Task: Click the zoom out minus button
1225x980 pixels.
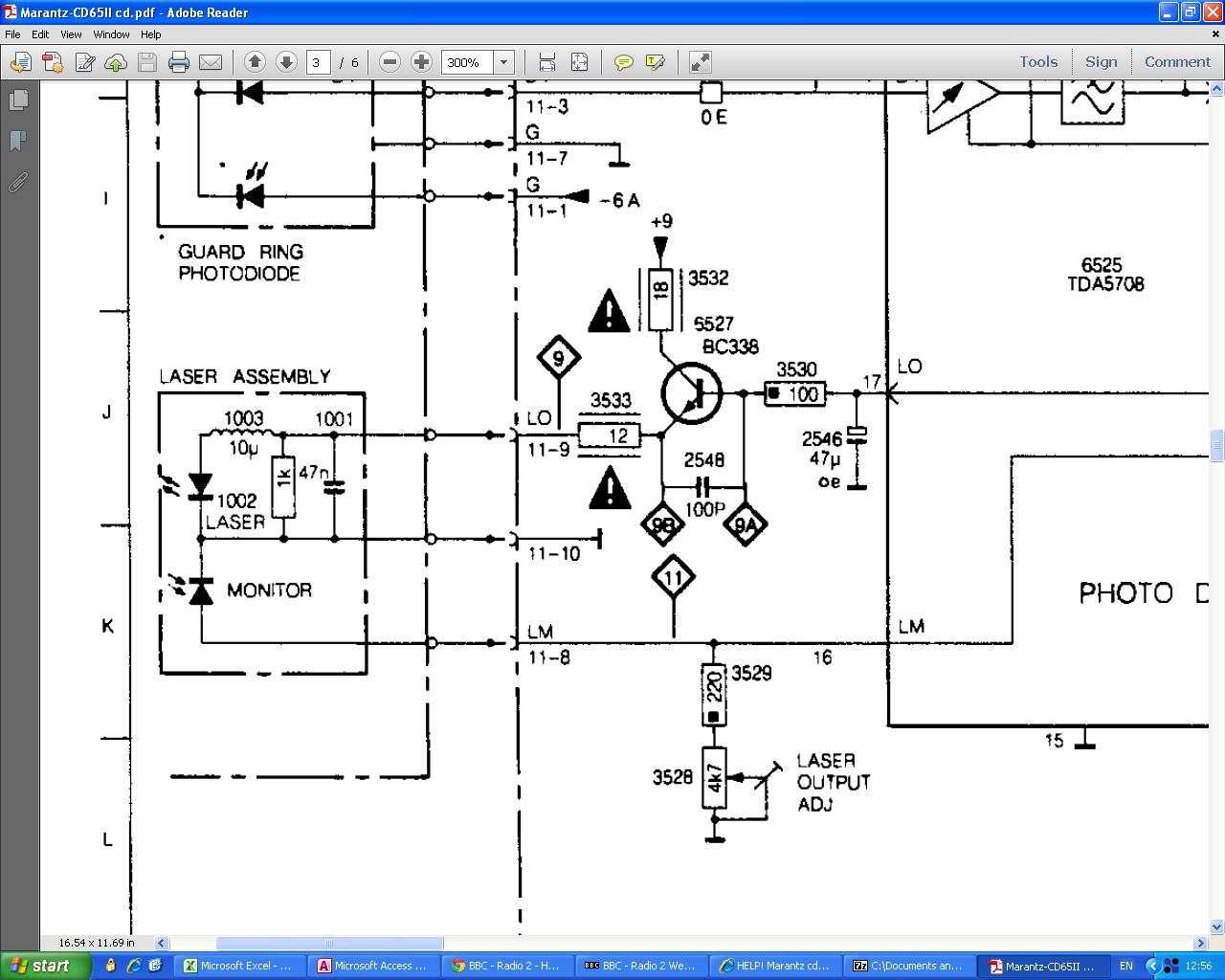Action: click(390, 62)
